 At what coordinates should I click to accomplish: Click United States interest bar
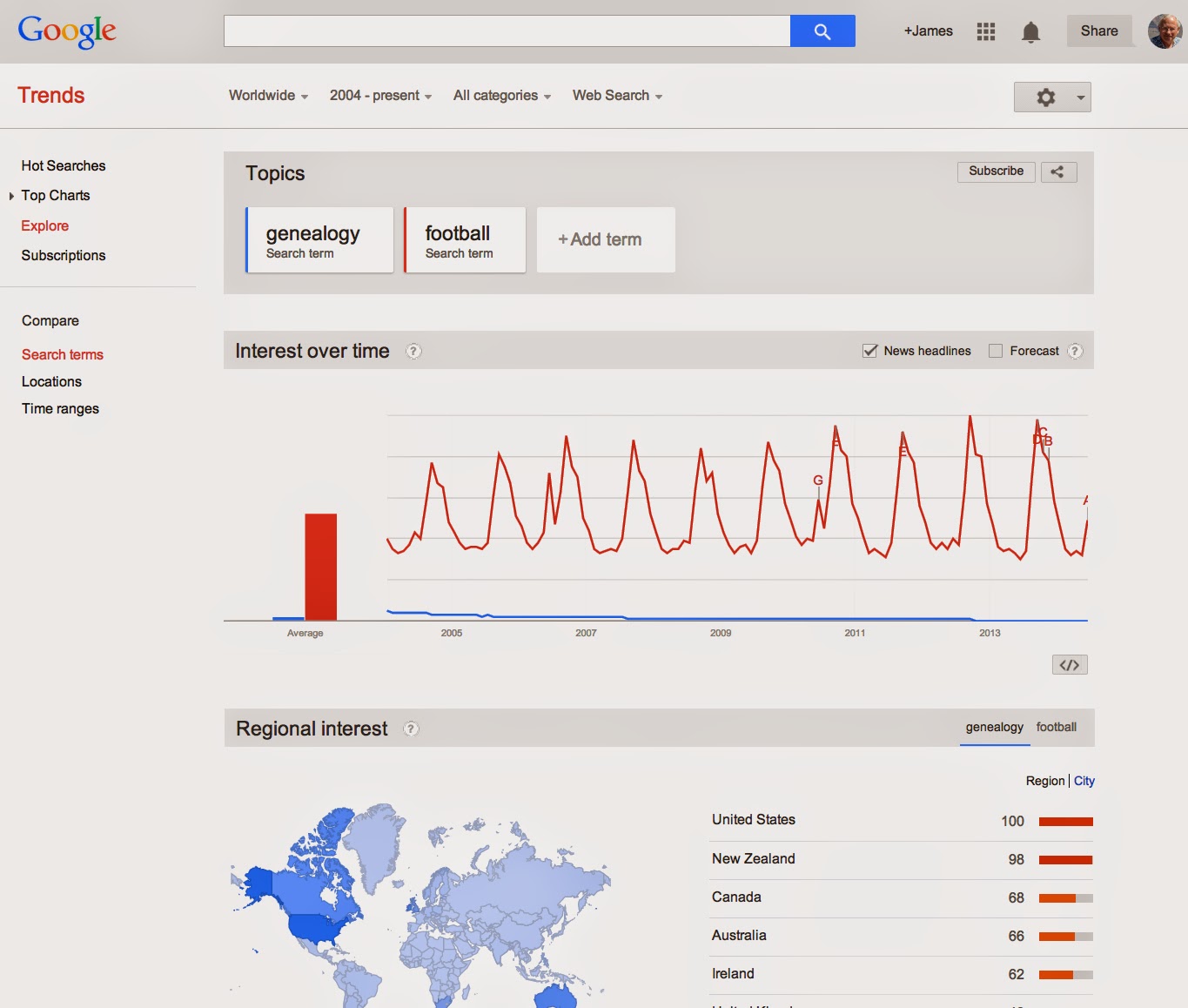click(1066, 821)
